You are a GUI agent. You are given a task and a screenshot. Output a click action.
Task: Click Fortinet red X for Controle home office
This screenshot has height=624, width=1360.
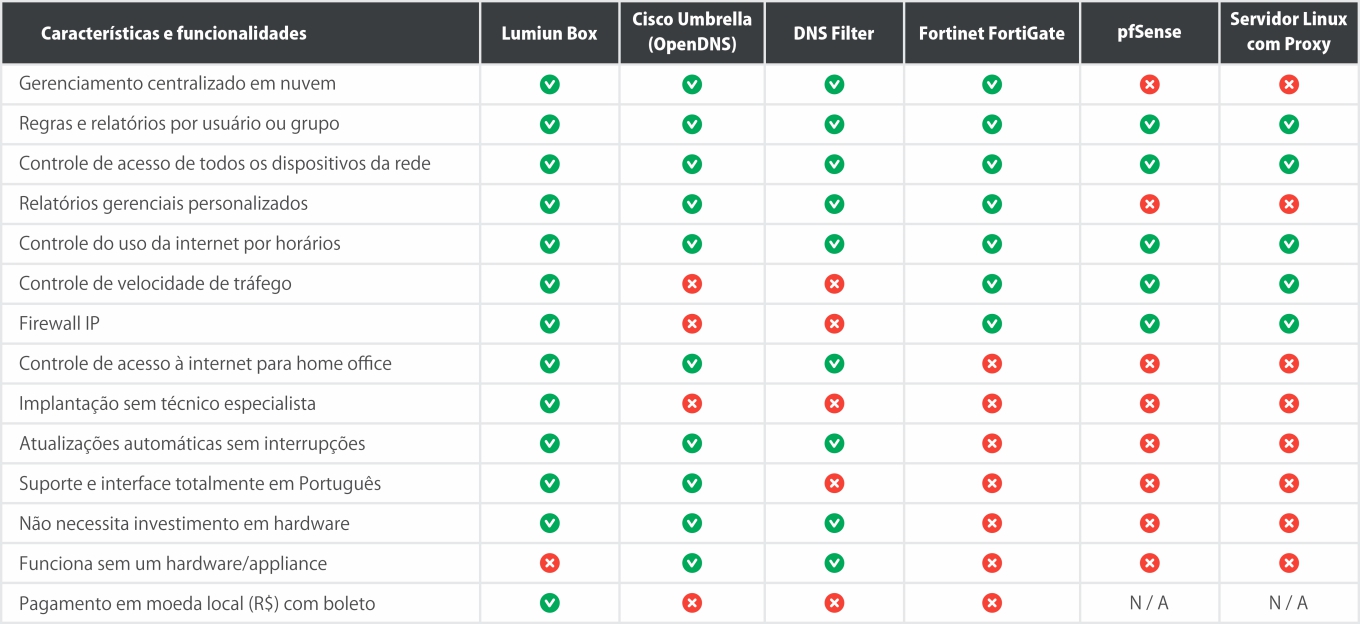pos(992,364)
